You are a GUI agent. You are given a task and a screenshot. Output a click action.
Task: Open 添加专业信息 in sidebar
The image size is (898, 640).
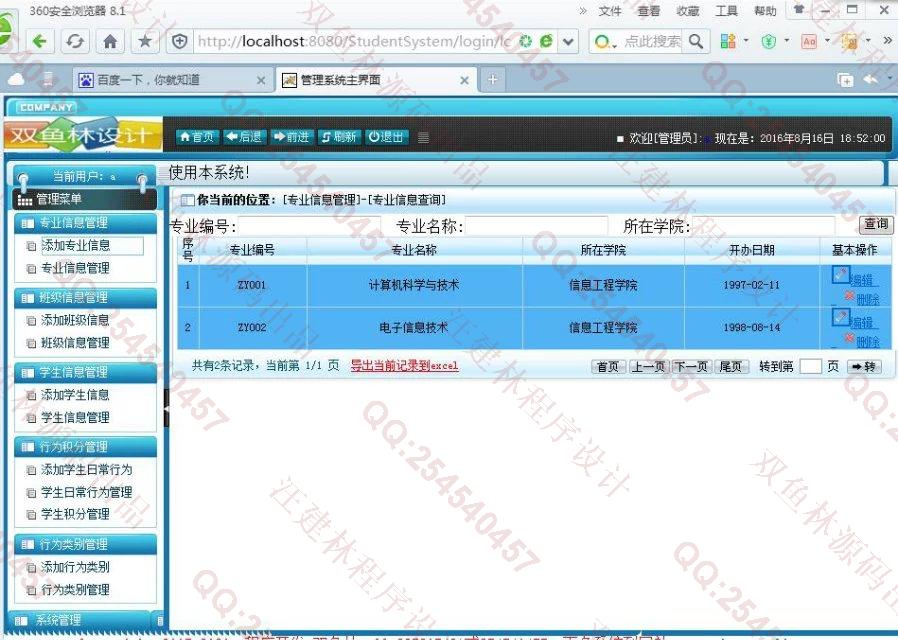click(x=76, y=246)
